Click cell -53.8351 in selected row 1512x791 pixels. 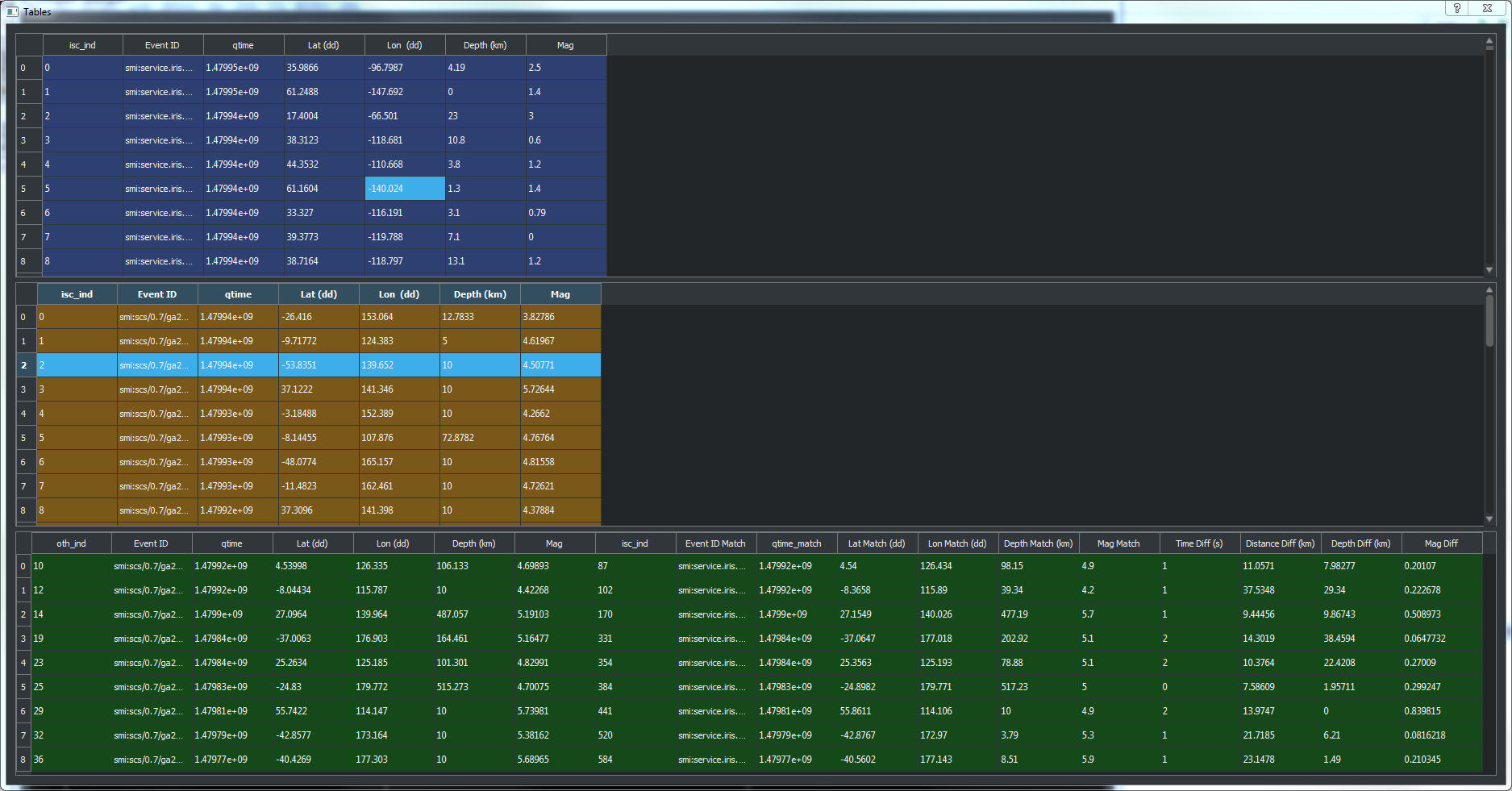(x=319, y=365)
